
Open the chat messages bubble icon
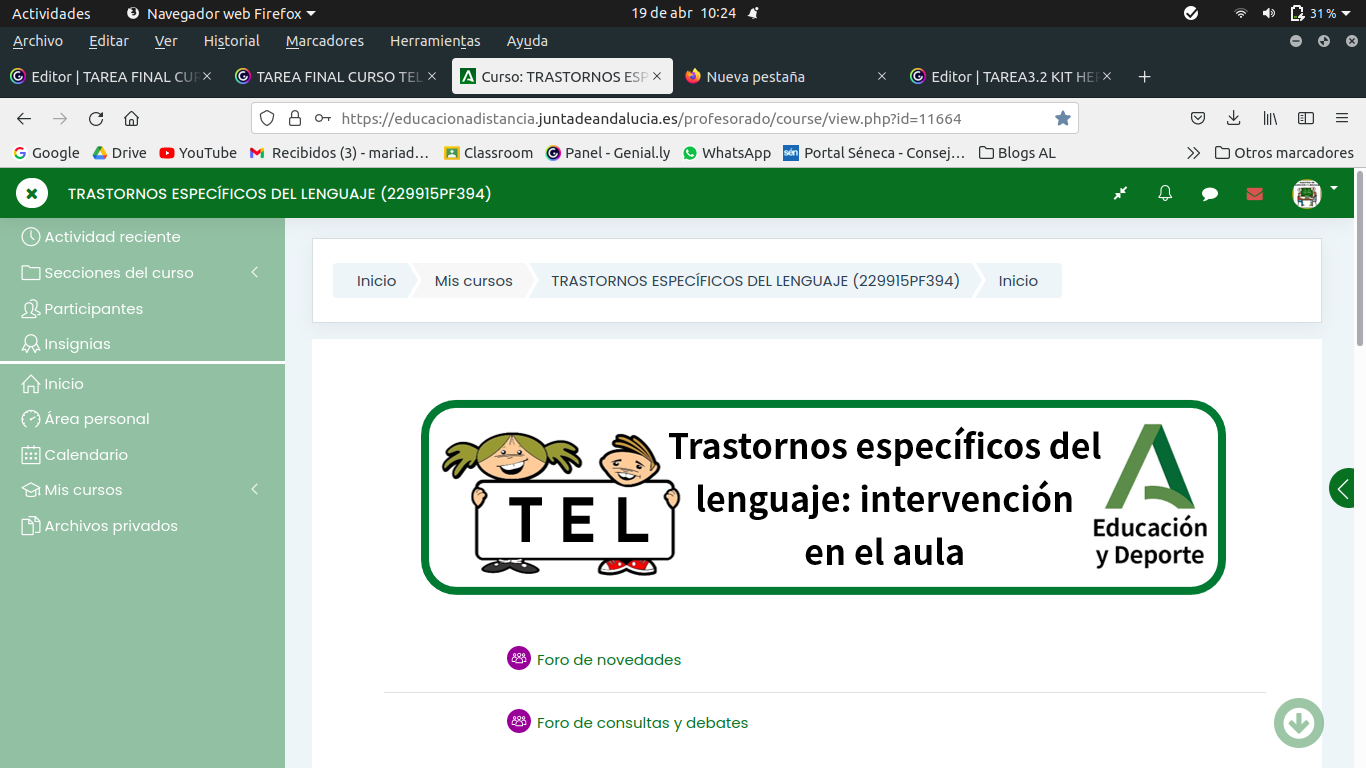tap(1209, 192)
